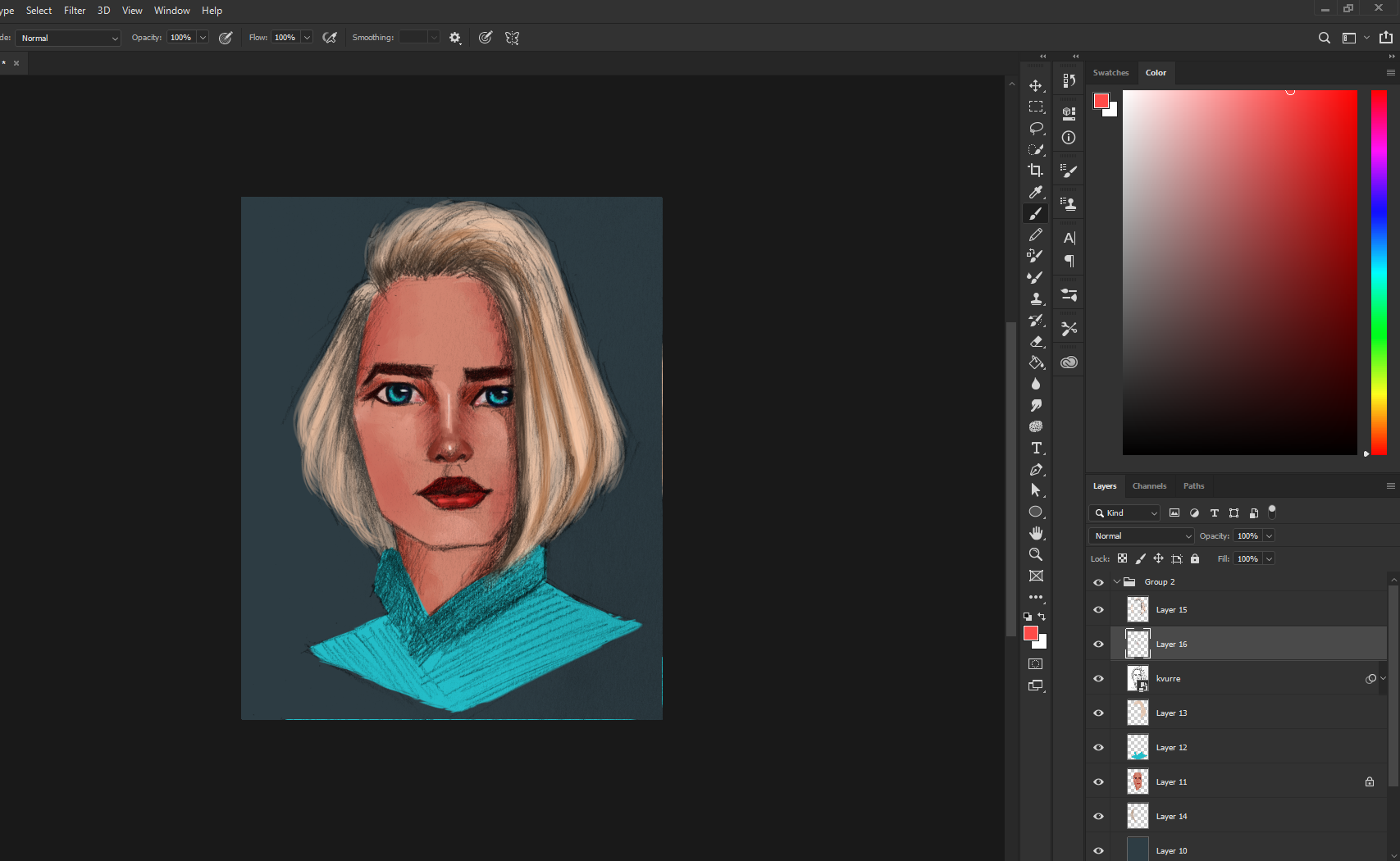This screenshot has width=1400, height=861.
Task: Switch to the Channels tab
Action: tap(1149, 486)
